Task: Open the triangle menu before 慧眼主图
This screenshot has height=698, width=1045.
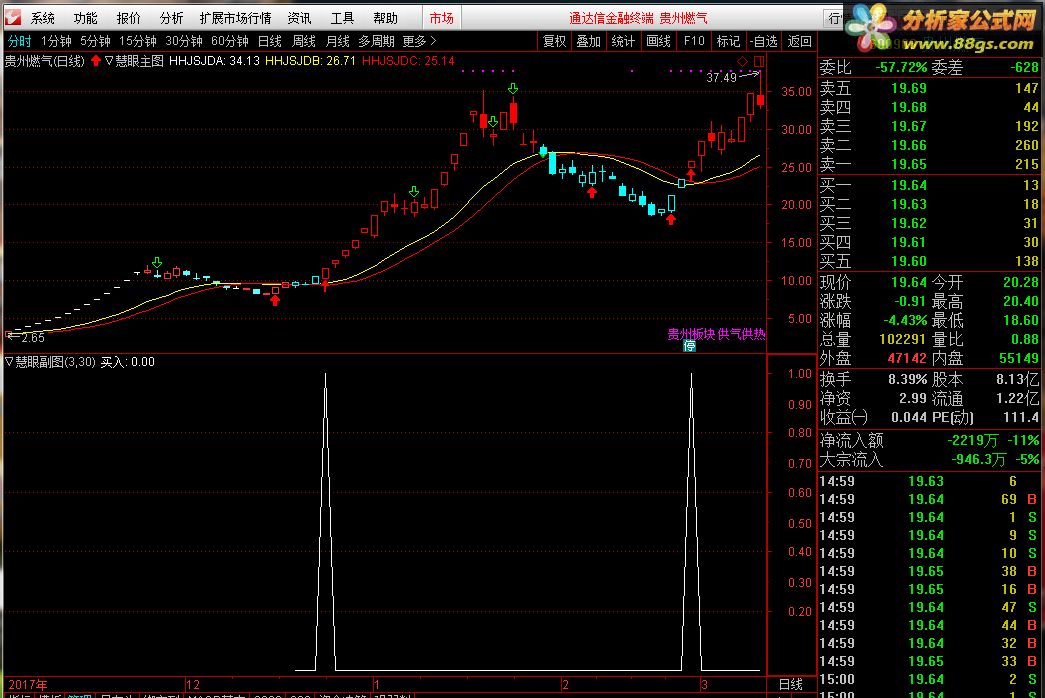Action: [x=109, y=61]
